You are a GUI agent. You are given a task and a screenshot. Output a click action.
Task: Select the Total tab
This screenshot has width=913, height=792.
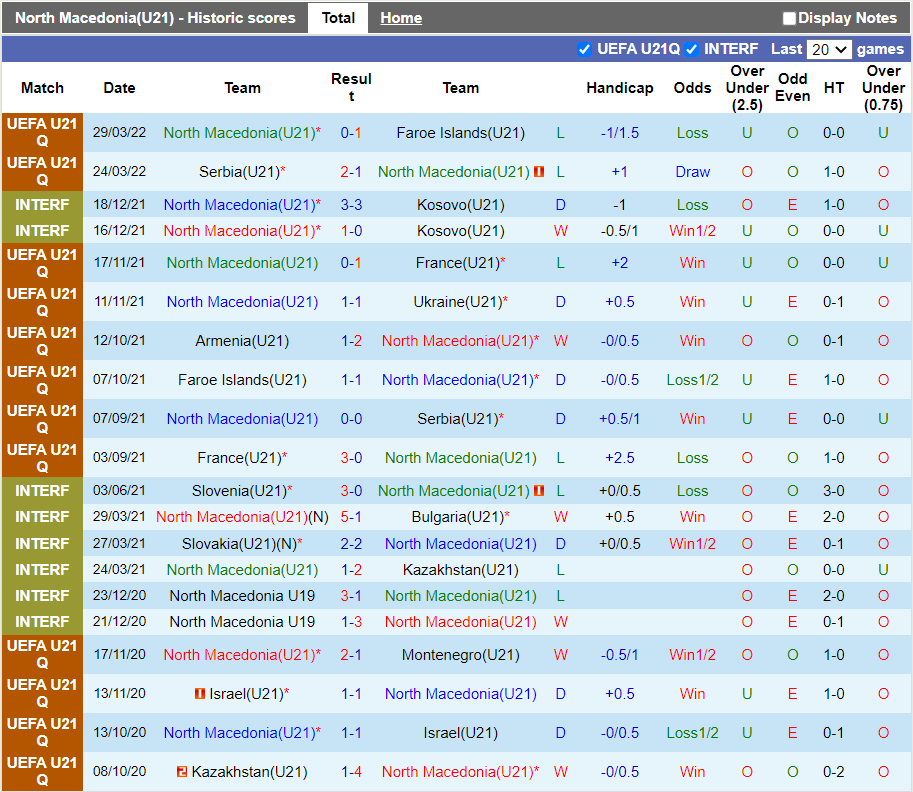click(x=338, y=18)
